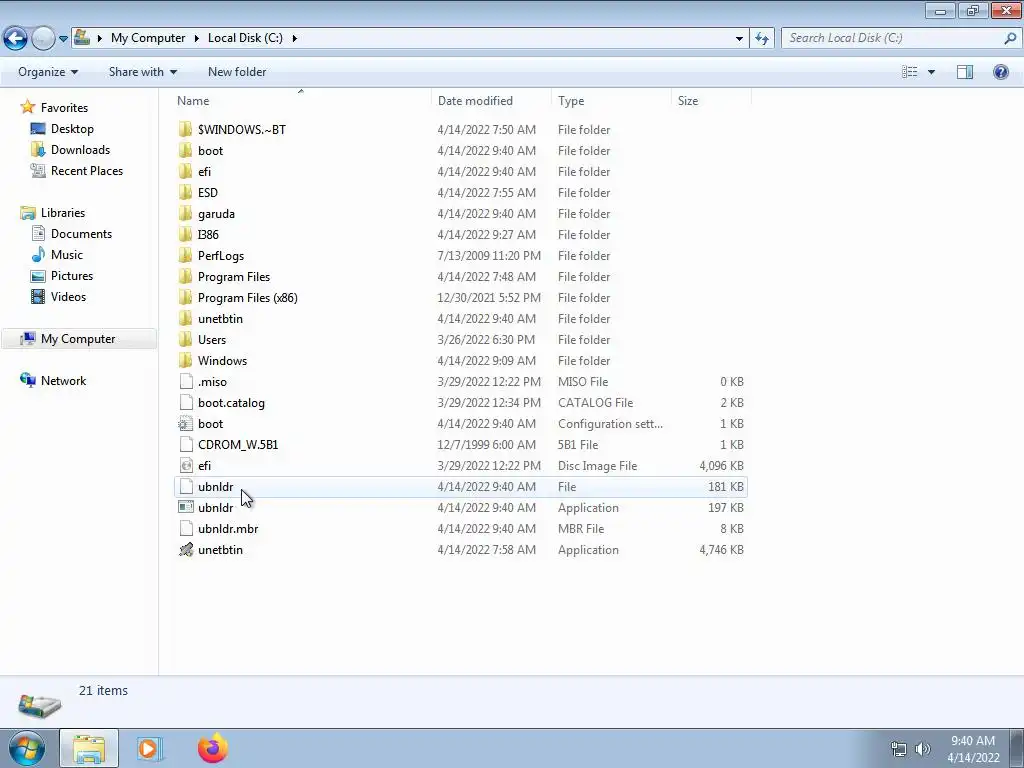Image resolution: width=1024 pixels, height=768 pixels.
Task: Select the efi folder icon
Action: (x=185, y=171)
